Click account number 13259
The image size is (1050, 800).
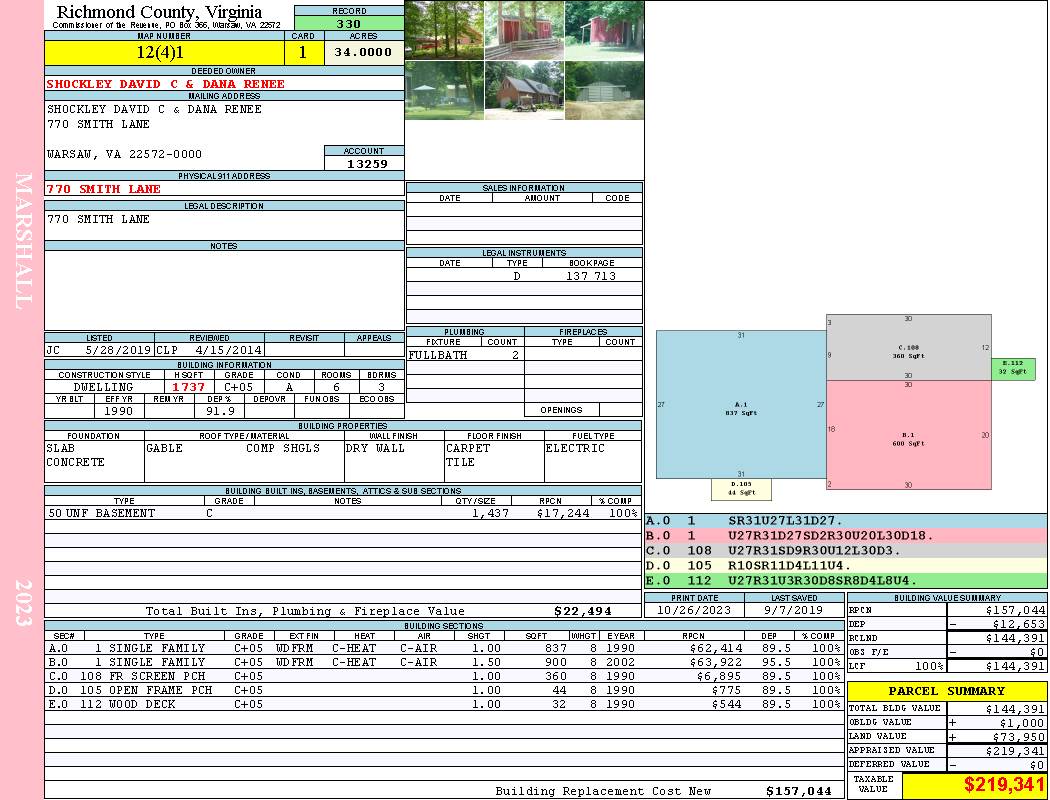[x=367, y=163]
